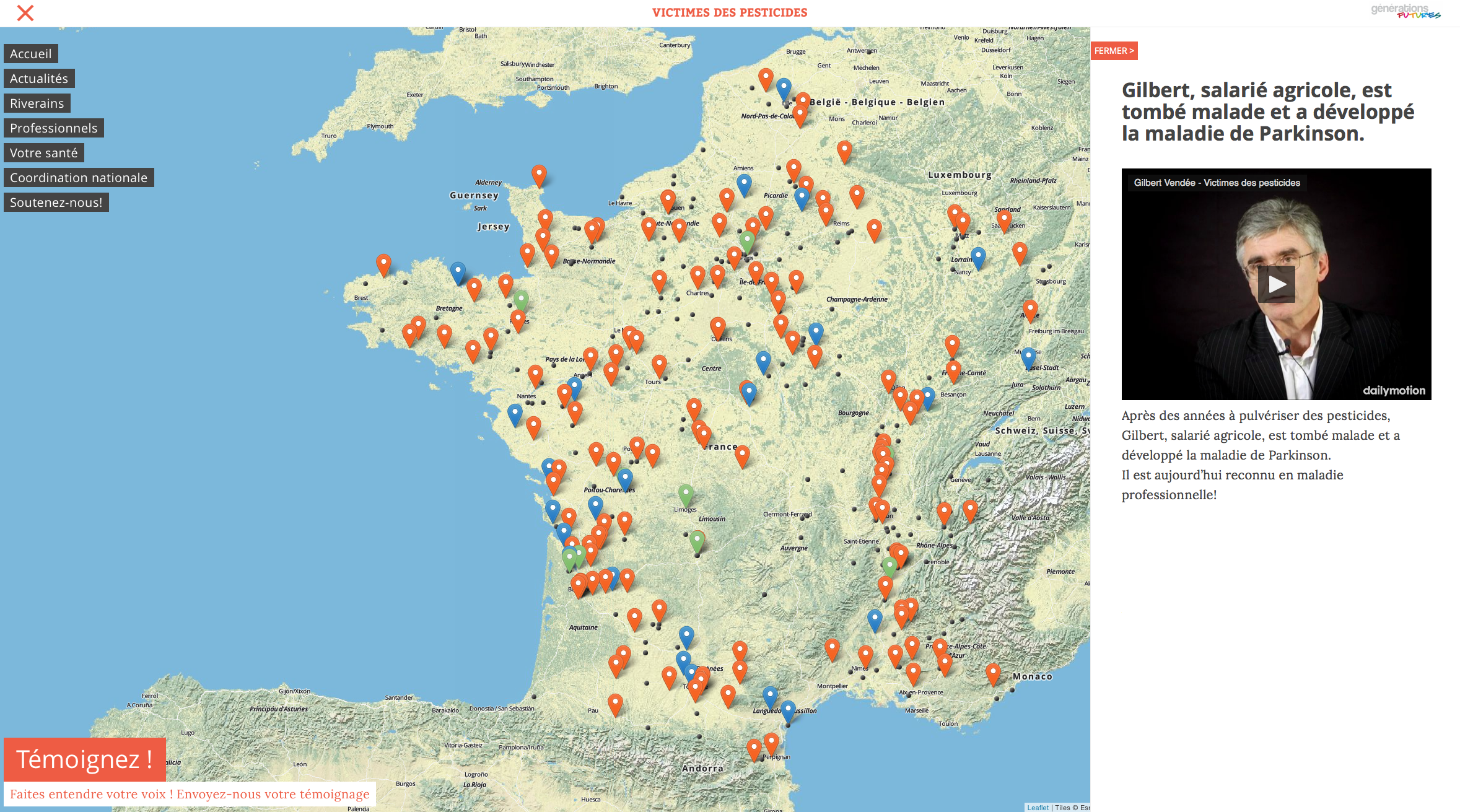Play the Gilbert Vendée video
Image resolution: width=1460 pixels, height=812 pixels.
1276,284
